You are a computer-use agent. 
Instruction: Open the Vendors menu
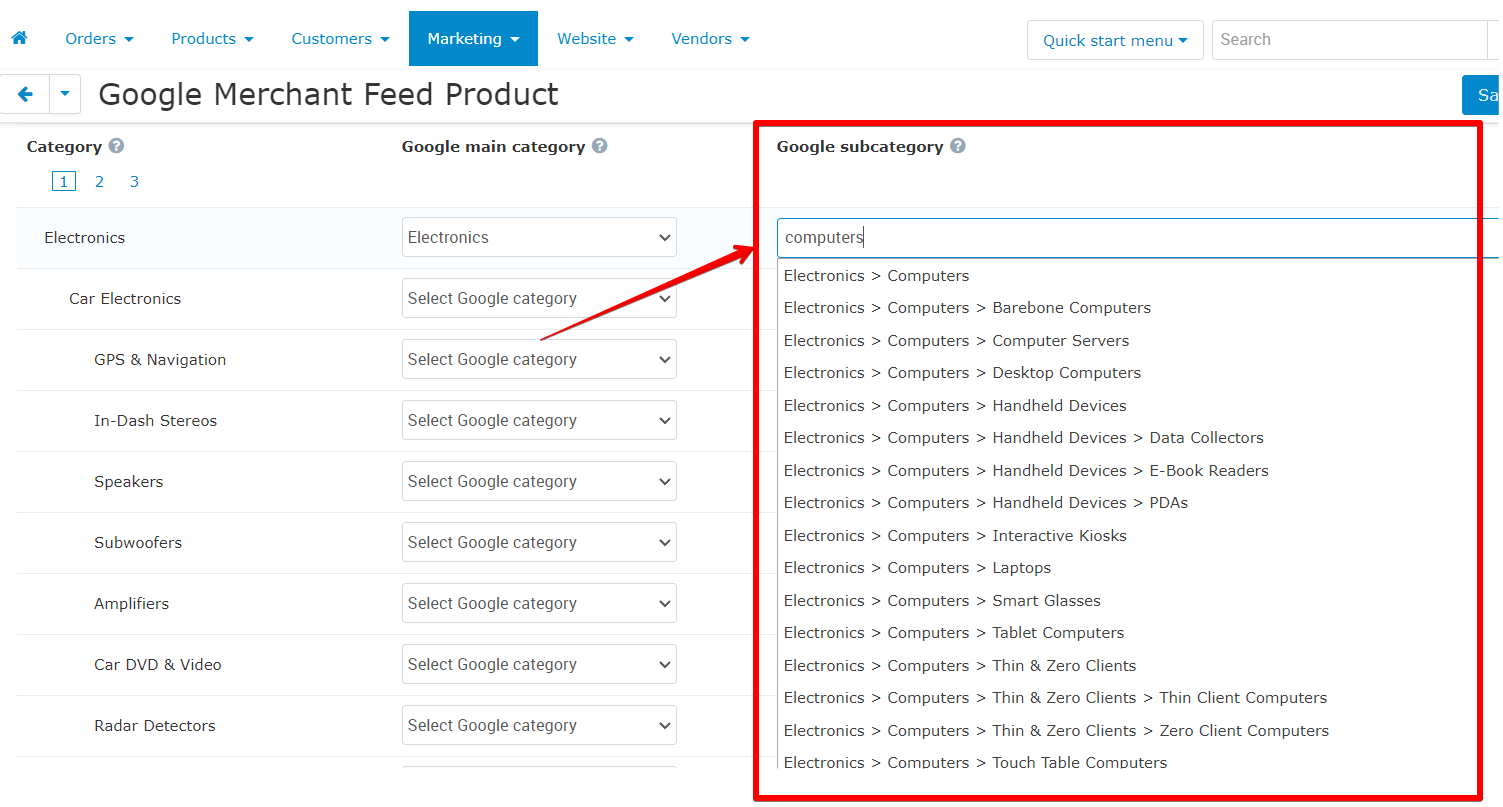click(x=710, y=39)
